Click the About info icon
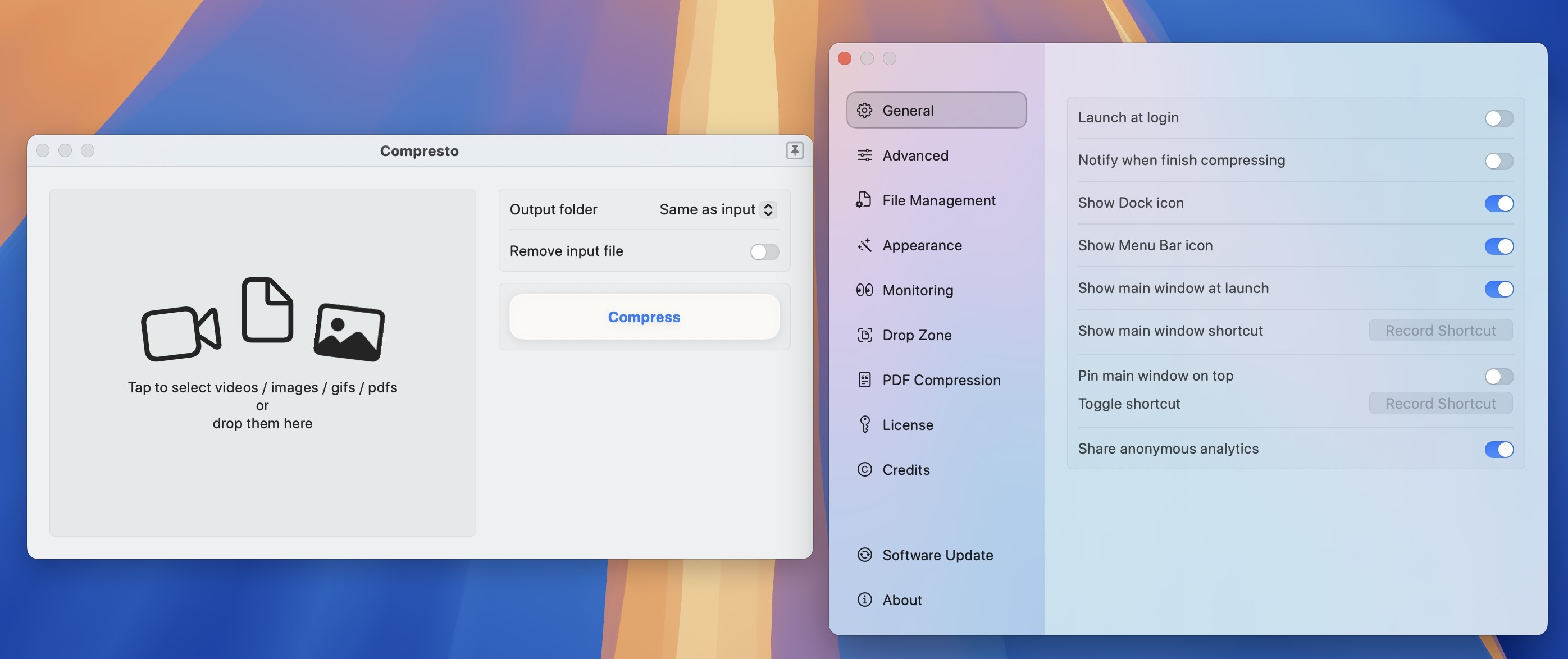1568x659 pixels. coord(864,600)
